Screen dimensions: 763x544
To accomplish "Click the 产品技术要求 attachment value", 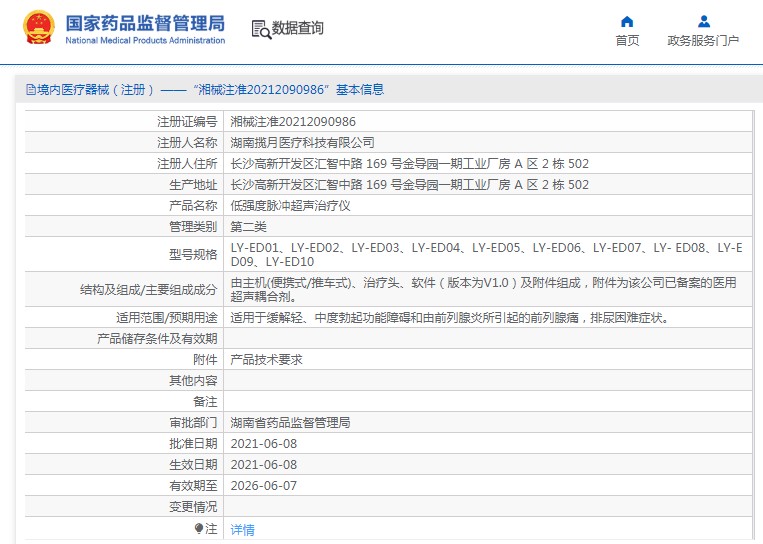I will 266,359.
